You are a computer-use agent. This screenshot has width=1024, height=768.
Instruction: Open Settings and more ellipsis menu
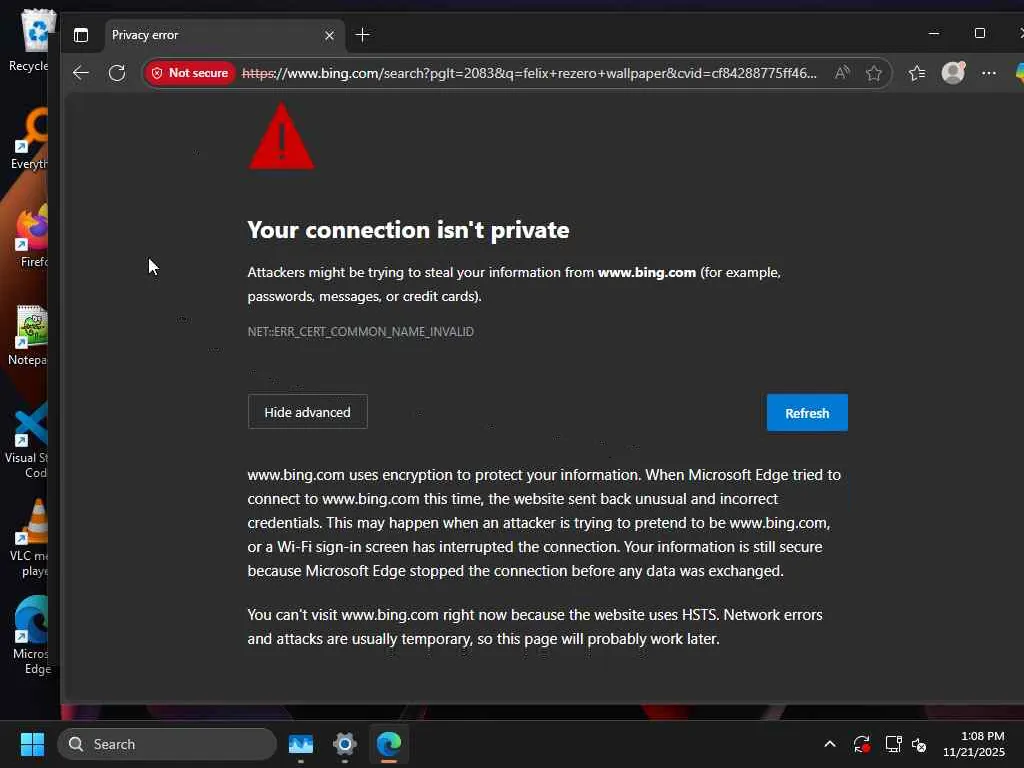(x=989, y=73)
